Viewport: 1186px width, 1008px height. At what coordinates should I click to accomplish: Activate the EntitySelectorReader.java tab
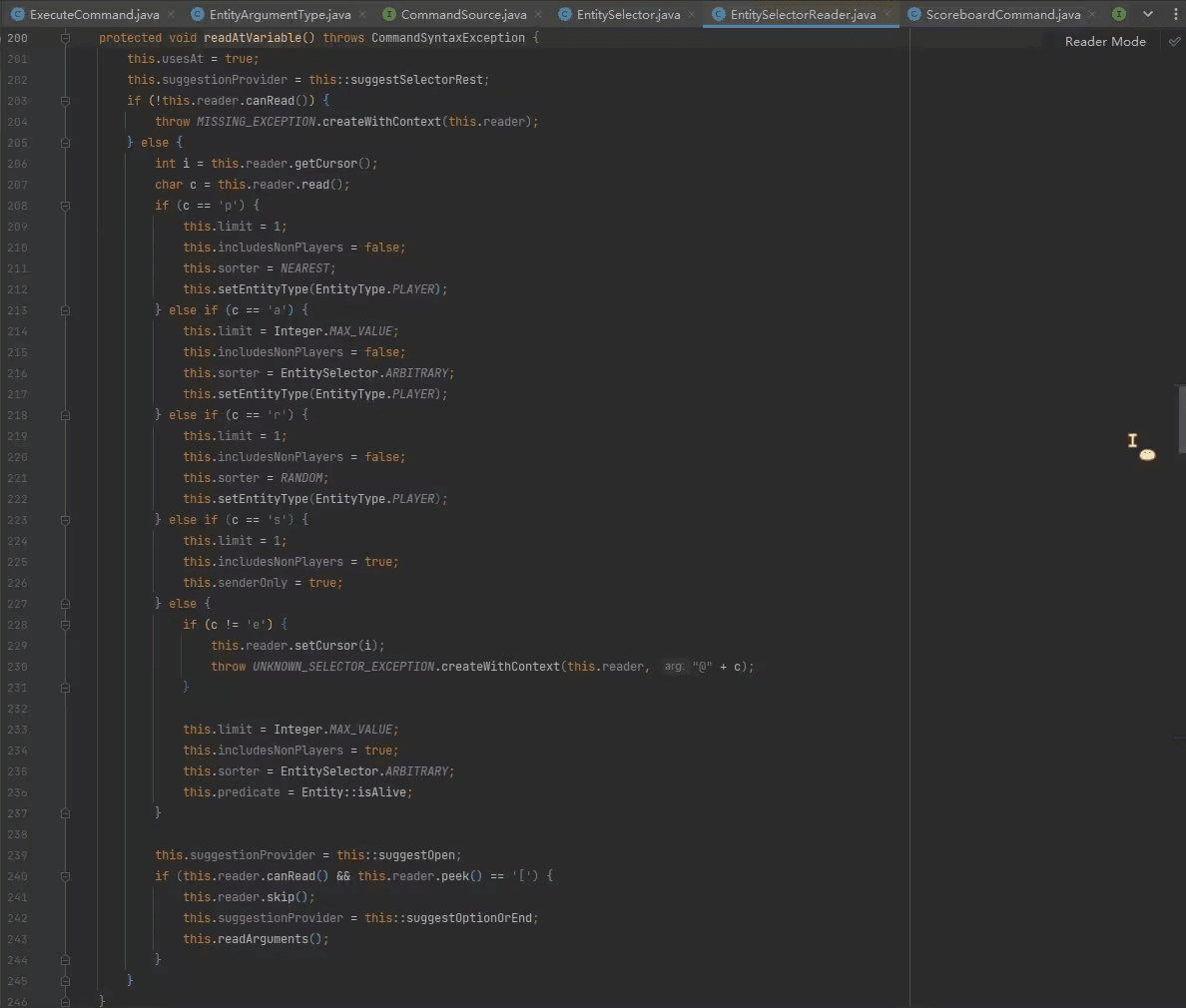click(803, 14)
